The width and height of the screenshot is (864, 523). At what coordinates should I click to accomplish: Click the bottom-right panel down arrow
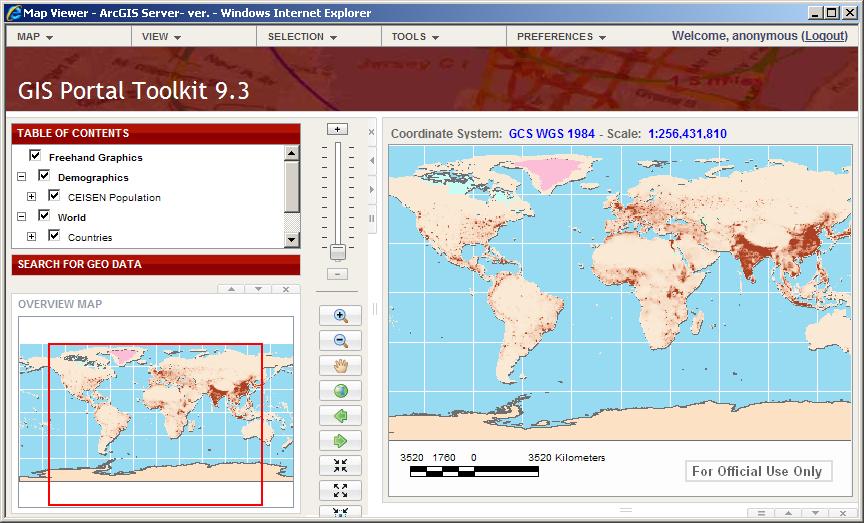[815, 513]
